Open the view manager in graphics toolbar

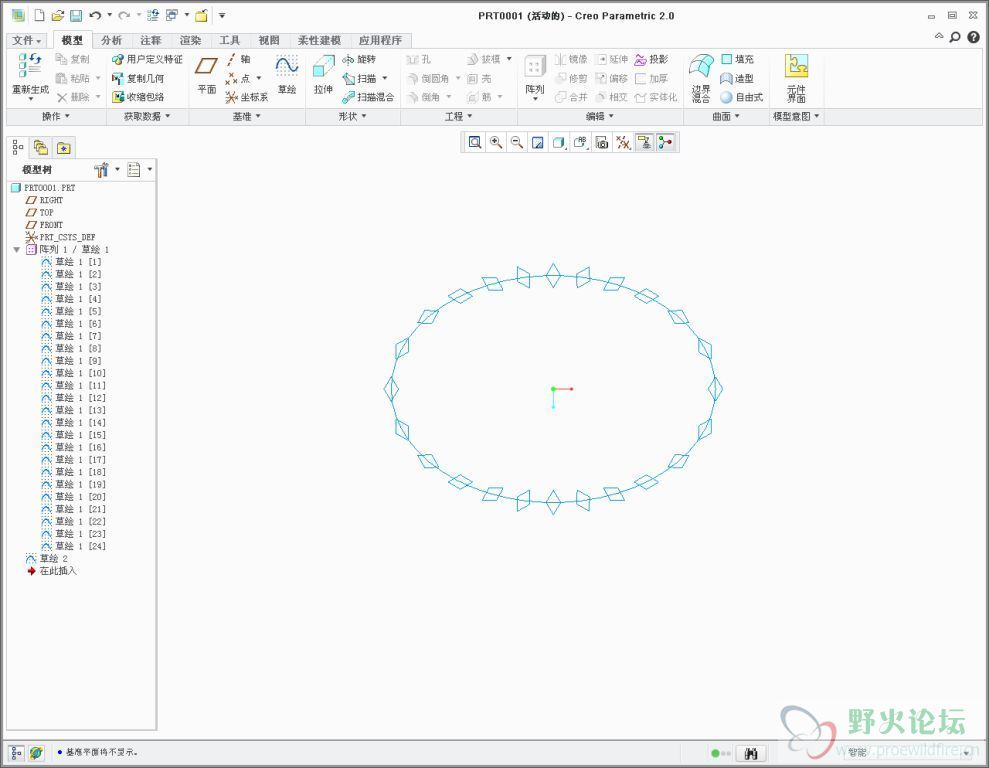[x=602, y=143]
